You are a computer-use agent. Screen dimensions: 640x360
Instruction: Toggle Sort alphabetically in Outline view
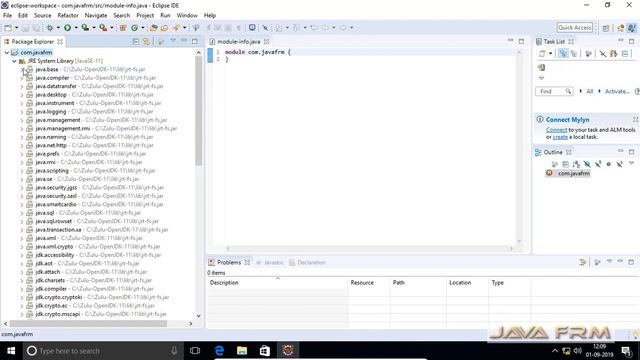click(576, 164)
